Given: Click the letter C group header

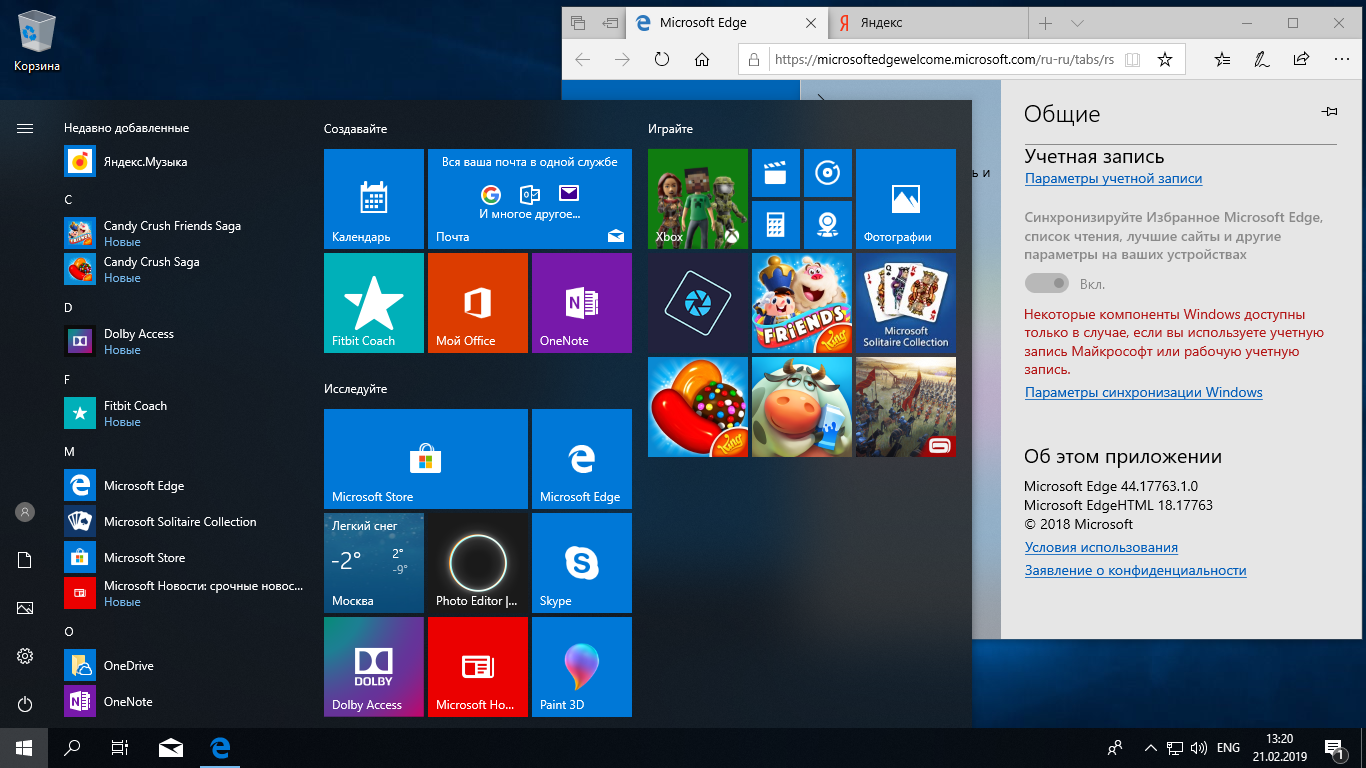Looking at the screenshot, I should point(68,200).
